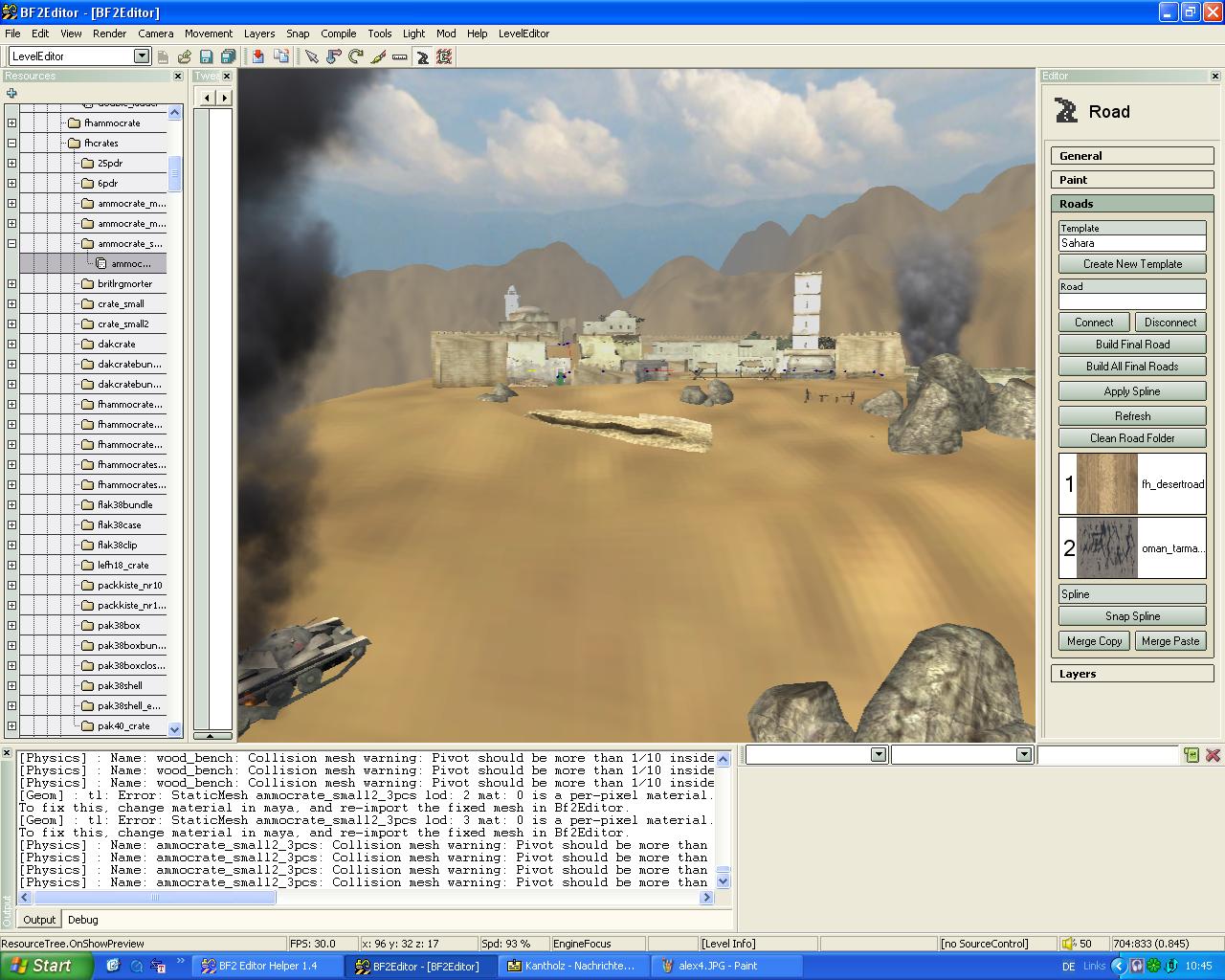The width and height of the screenshot is (1225, 980).
Task: Open the Mod menu
Action: point(446,33)
